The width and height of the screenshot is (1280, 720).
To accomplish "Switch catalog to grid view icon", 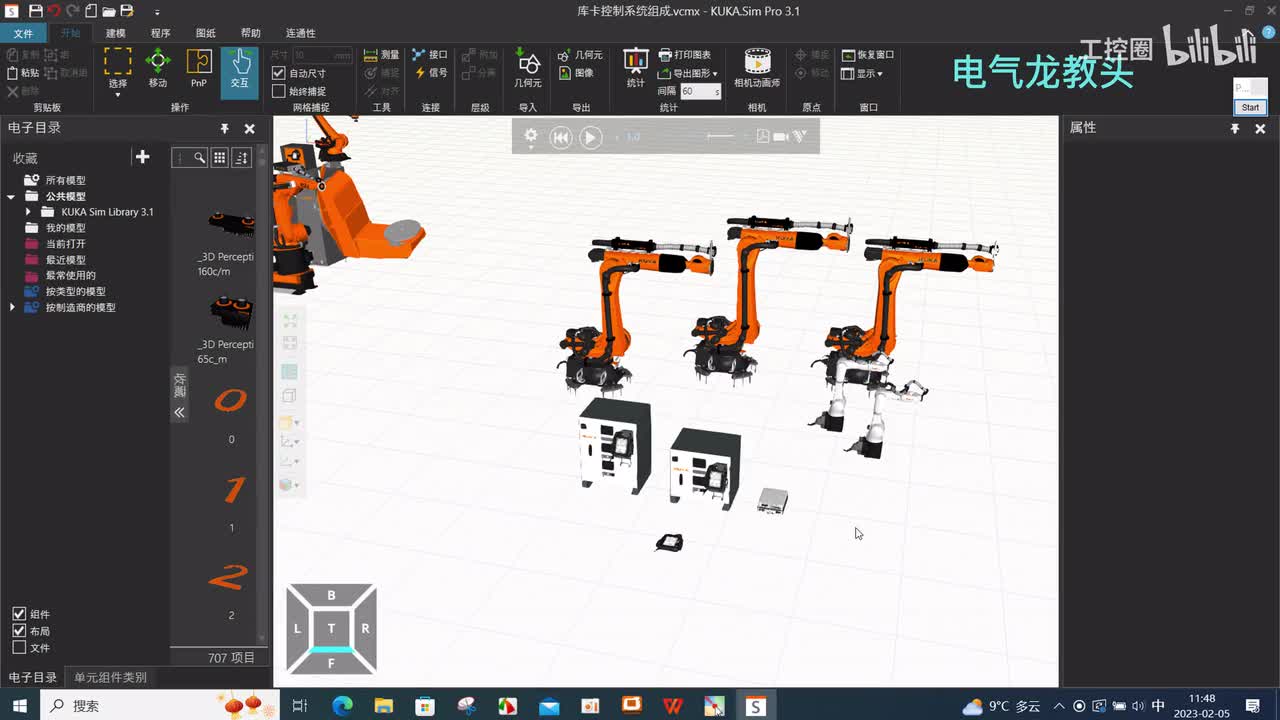I will (219, 158).
